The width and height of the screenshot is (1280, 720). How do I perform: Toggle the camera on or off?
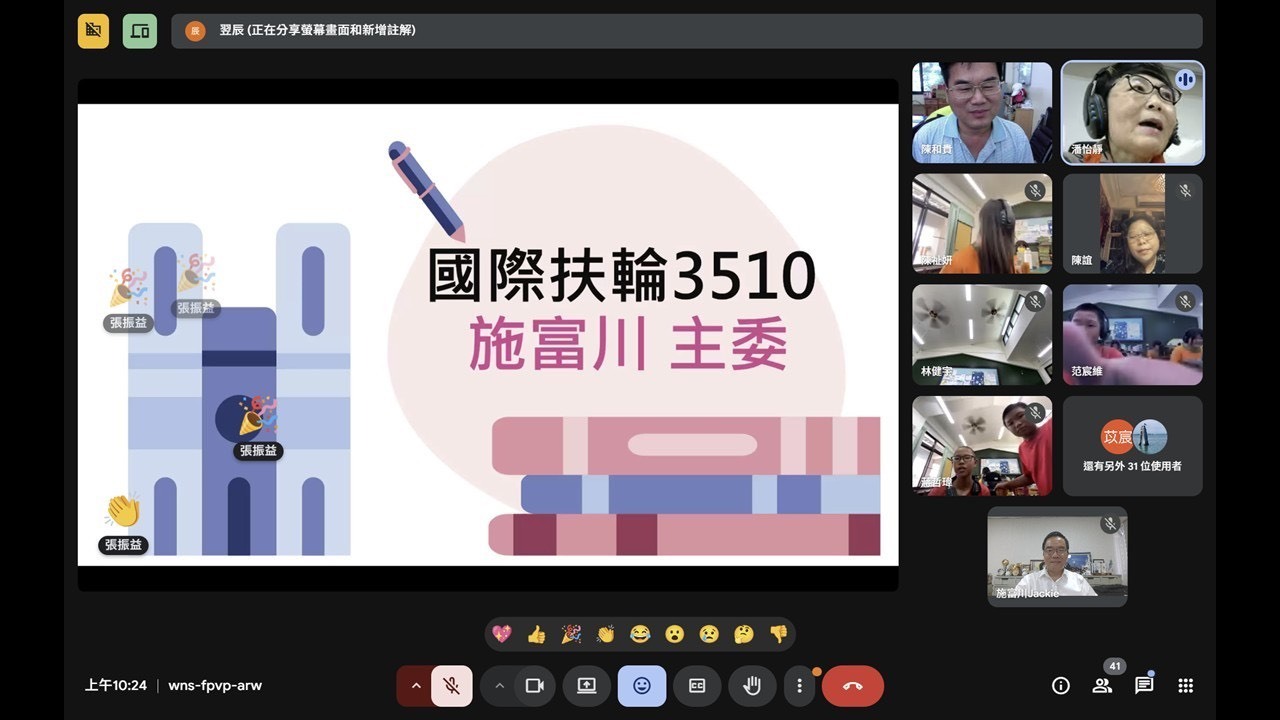coord(534,686)
